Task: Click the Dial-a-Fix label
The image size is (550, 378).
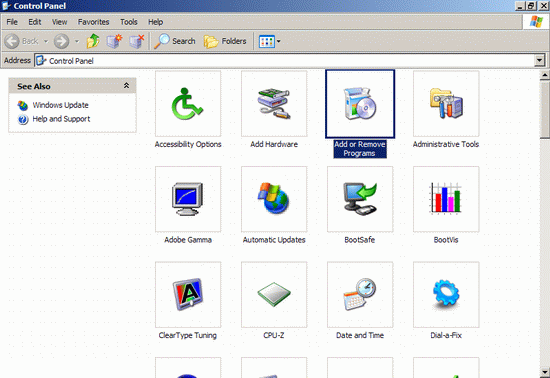Action: tap(446, 335)
